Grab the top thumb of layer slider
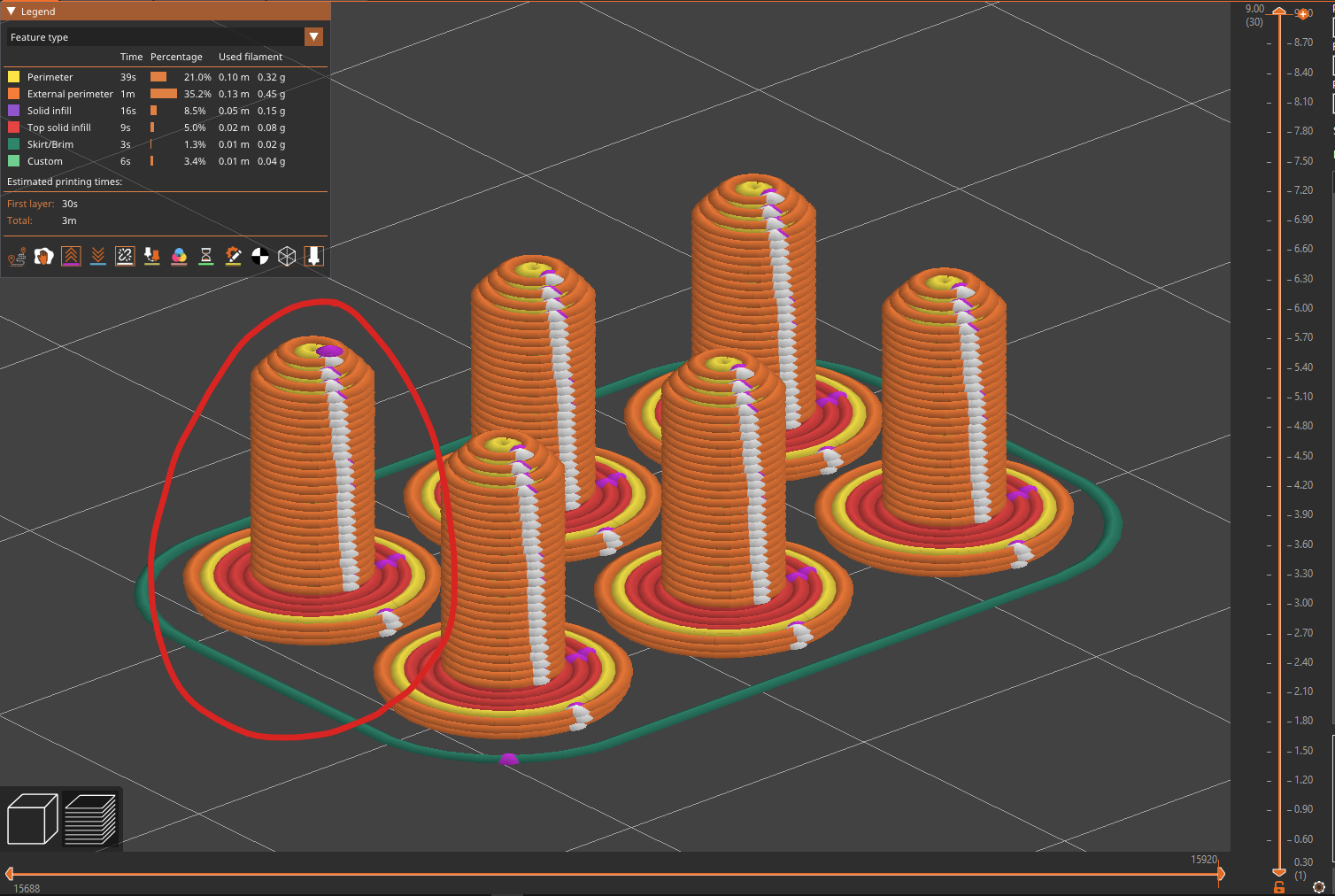1335x896 pixels. pos(1279,11)
